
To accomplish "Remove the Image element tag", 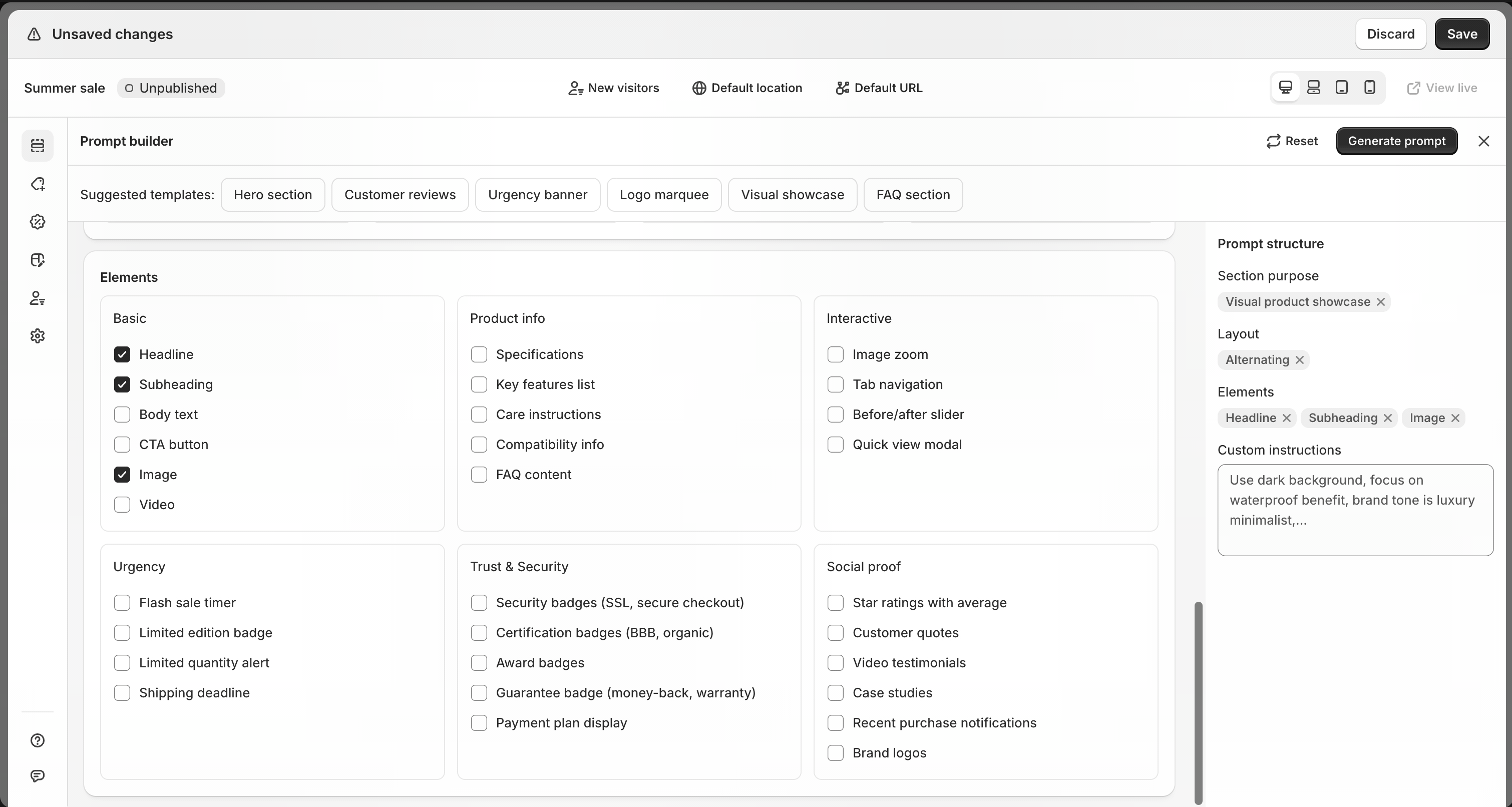I will (1455, 418).
